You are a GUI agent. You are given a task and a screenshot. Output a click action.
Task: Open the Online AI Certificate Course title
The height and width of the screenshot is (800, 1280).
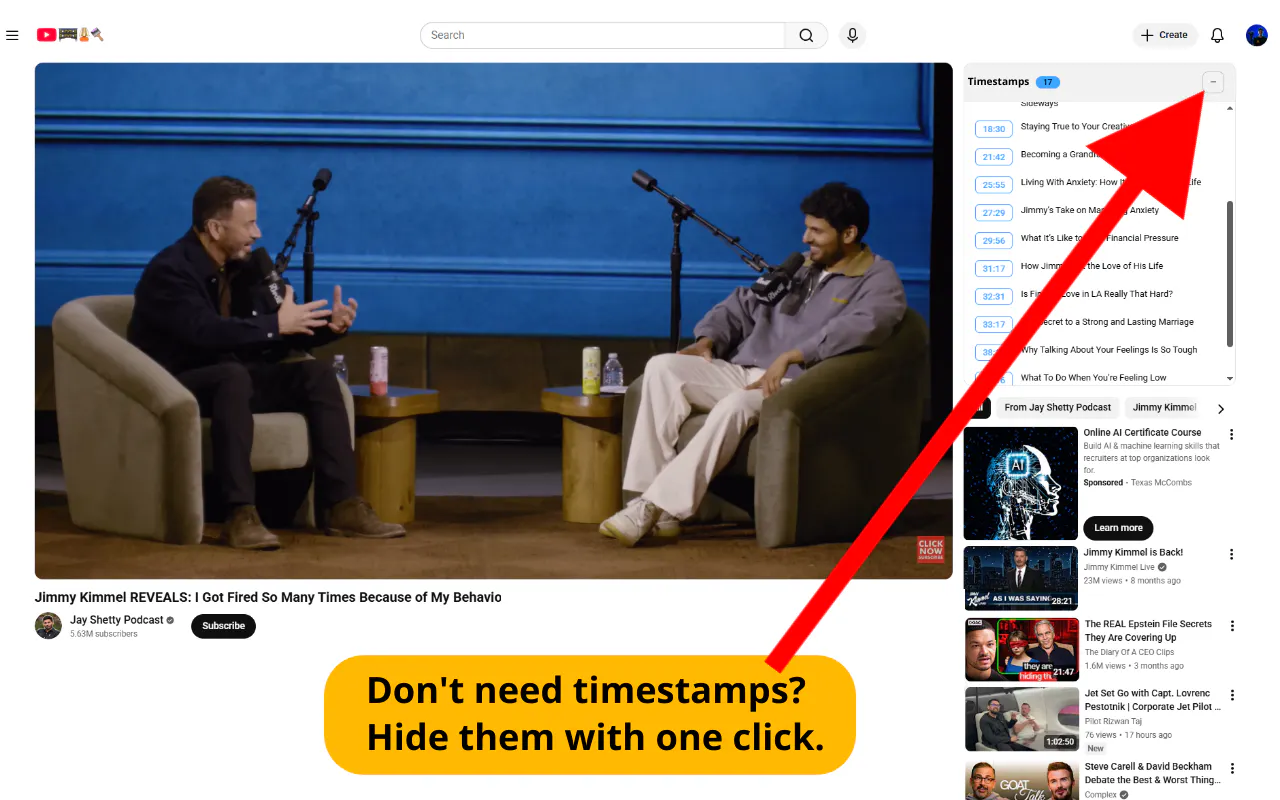(x=1143, y=433)
